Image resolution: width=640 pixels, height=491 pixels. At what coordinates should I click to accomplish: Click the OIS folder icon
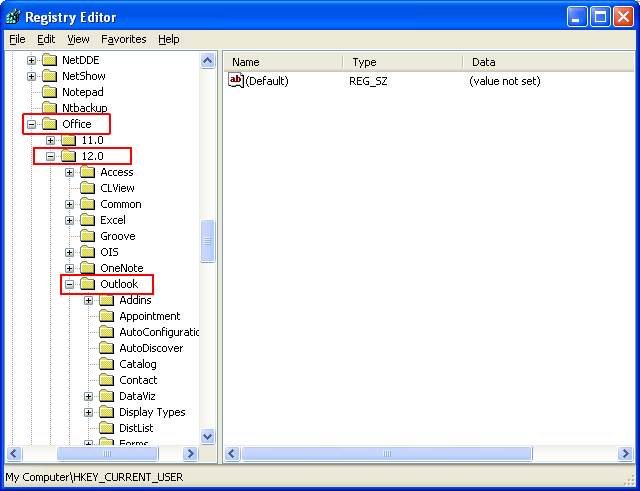pyautogui.click(x=87, y=252)
